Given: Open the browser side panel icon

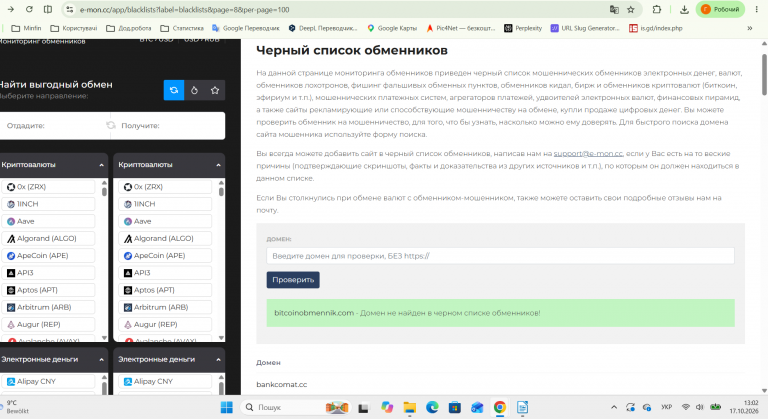Looking at the screenshot, I should pyautogui.click(x=48, y=9).
